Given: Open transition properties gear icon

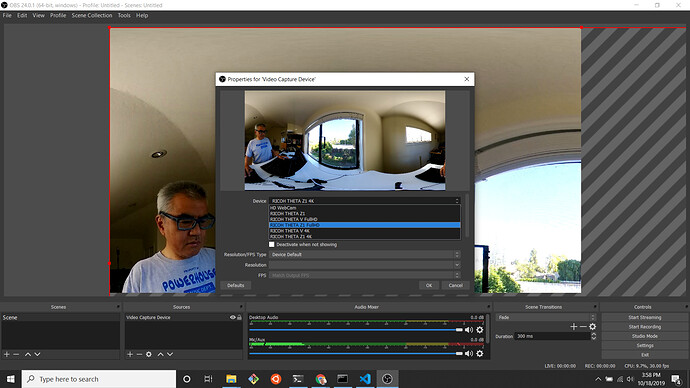Looking at the screenshot, I should pyautogui.click(x=592, y=326).
